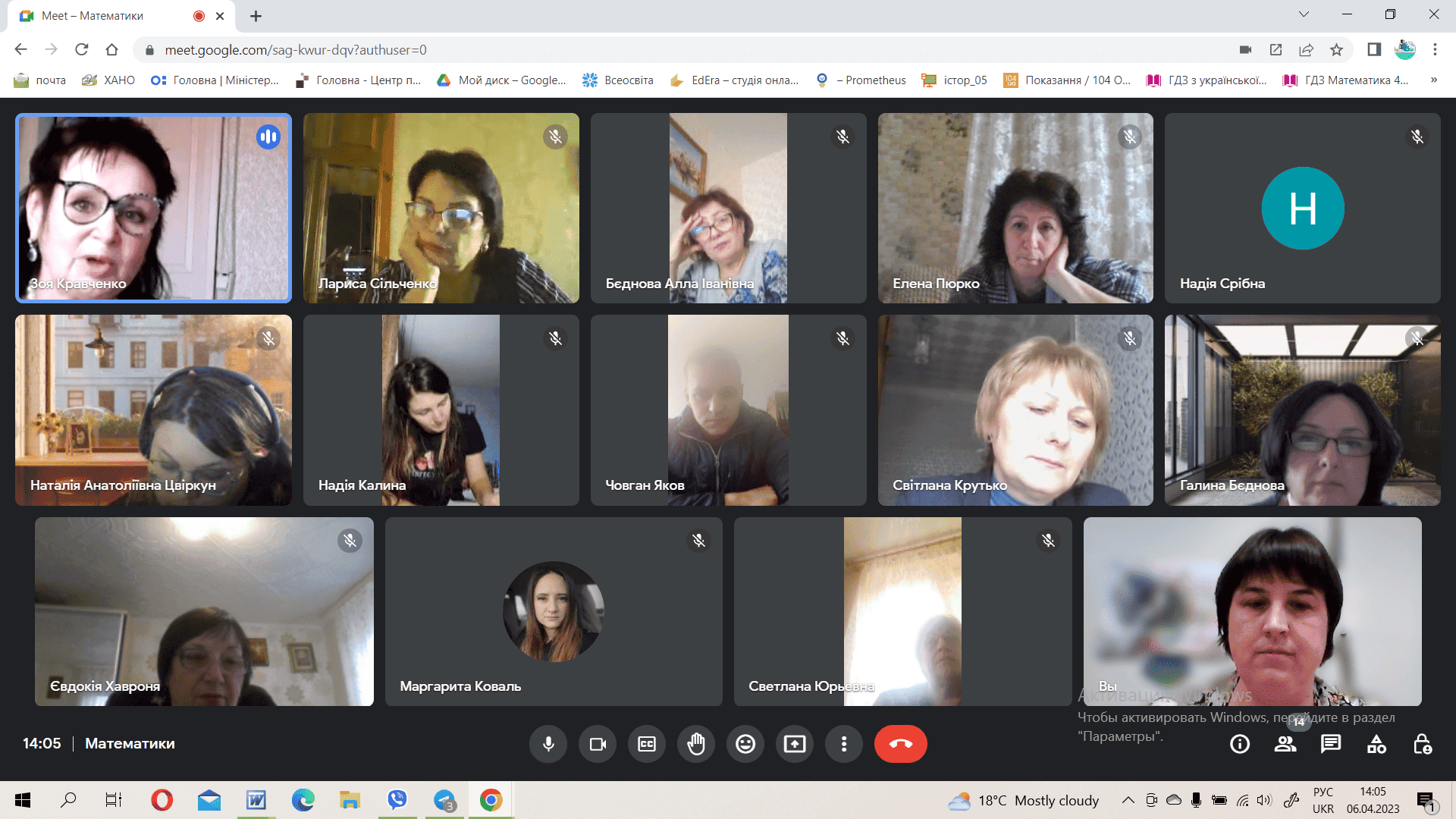Open File Explorer from taskbar
Viewport: 1456px width, 819px height.
pos(350,800)
